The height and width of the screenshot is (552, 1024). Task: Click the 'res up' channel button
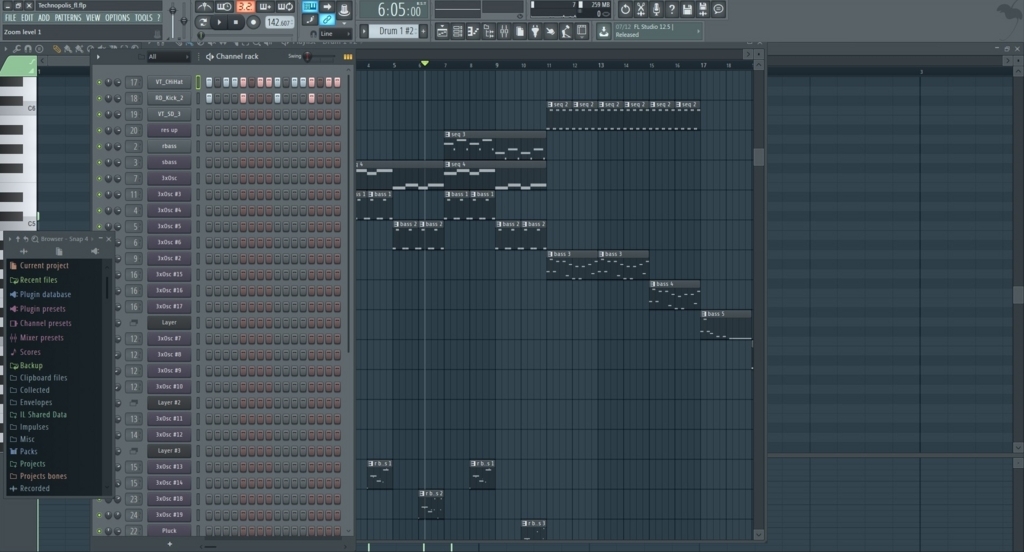click(169, 130)
